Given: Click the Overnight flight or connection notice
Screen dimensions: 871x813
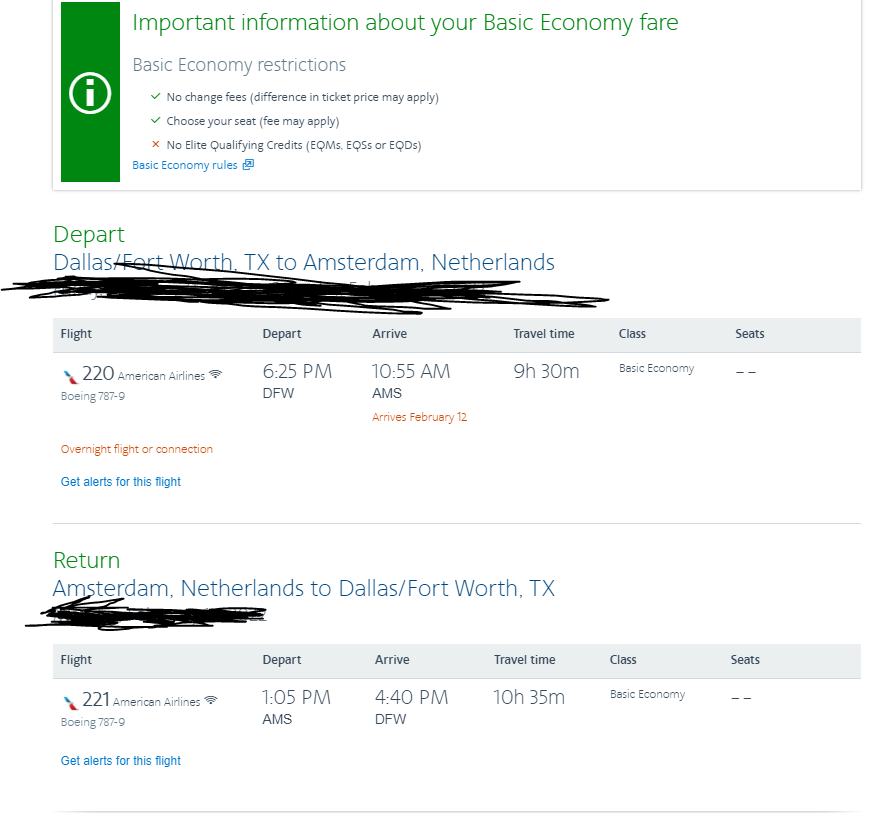Looking at the screenshot, I should (137, 450).
